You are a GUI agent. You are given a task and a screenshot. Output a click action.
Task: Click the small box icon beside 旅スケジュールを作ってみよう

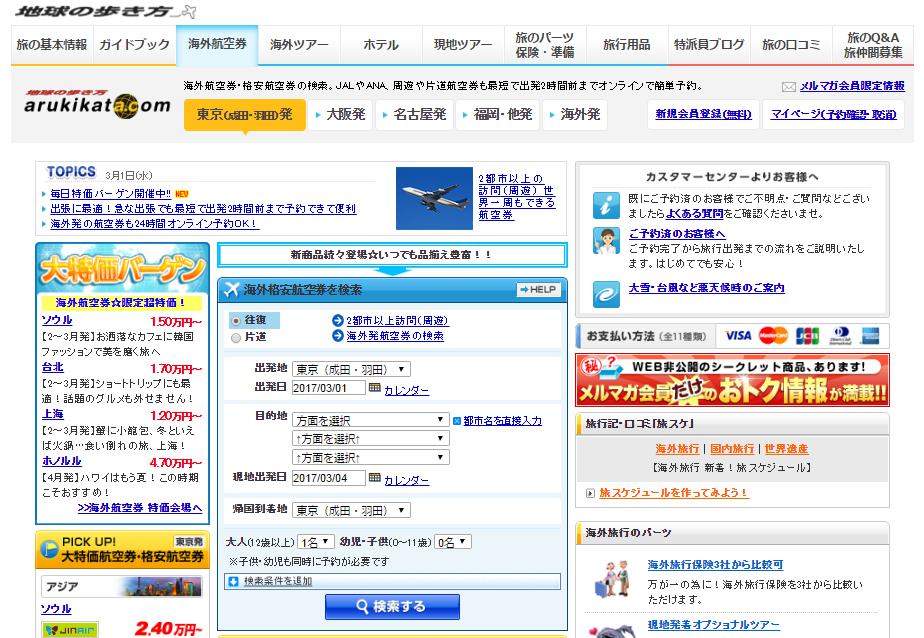pos(590,493)
